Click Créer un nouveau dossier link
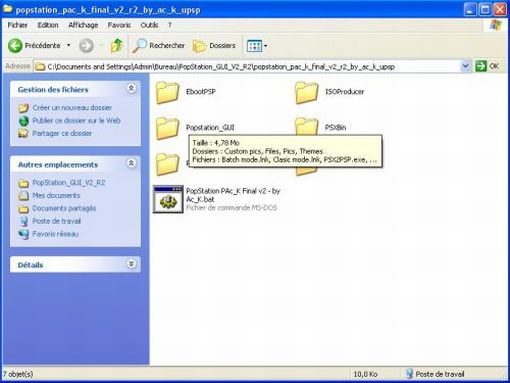Image resolution: width=510 pixels, height=383 pixels. point(72,108)
